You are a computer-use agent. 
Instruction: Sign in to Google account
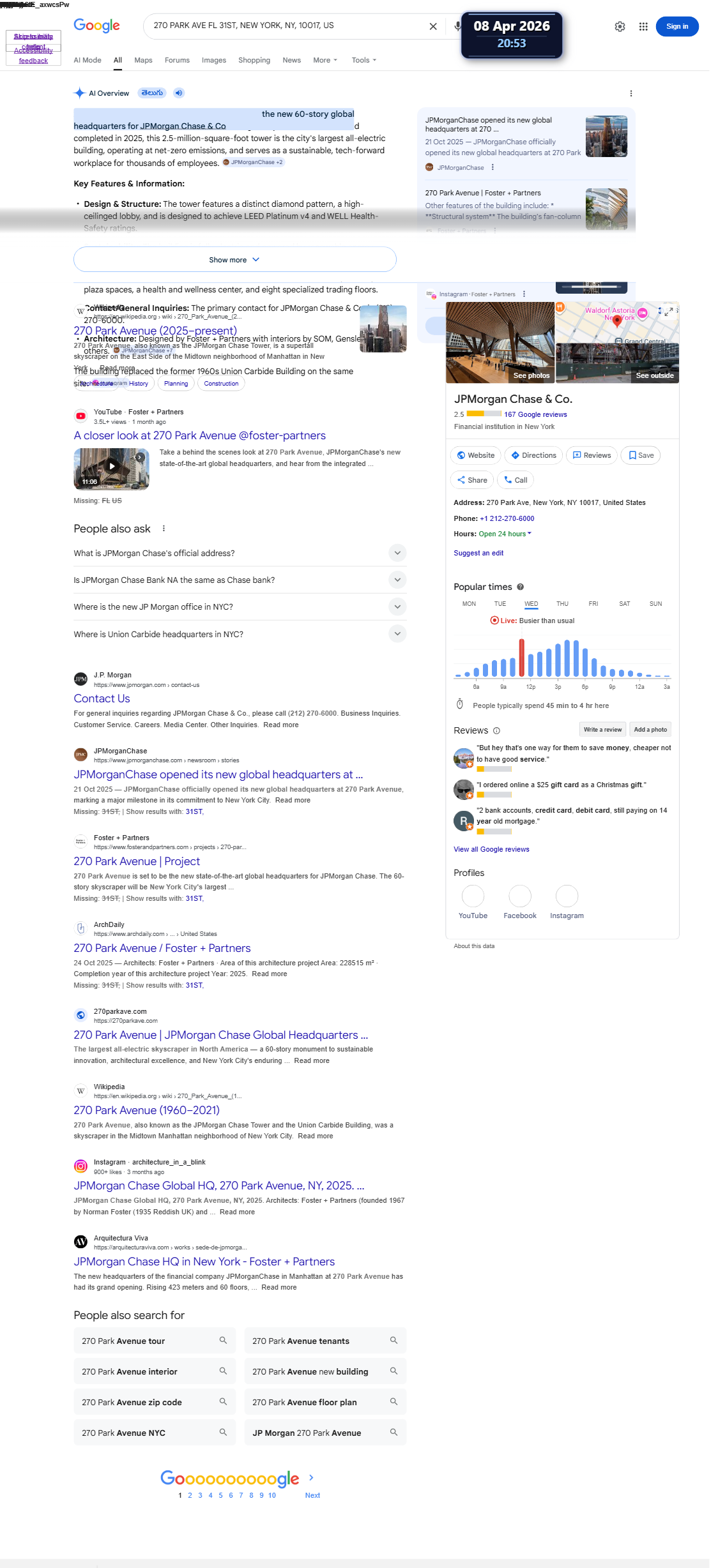click(x=677, y=26)
